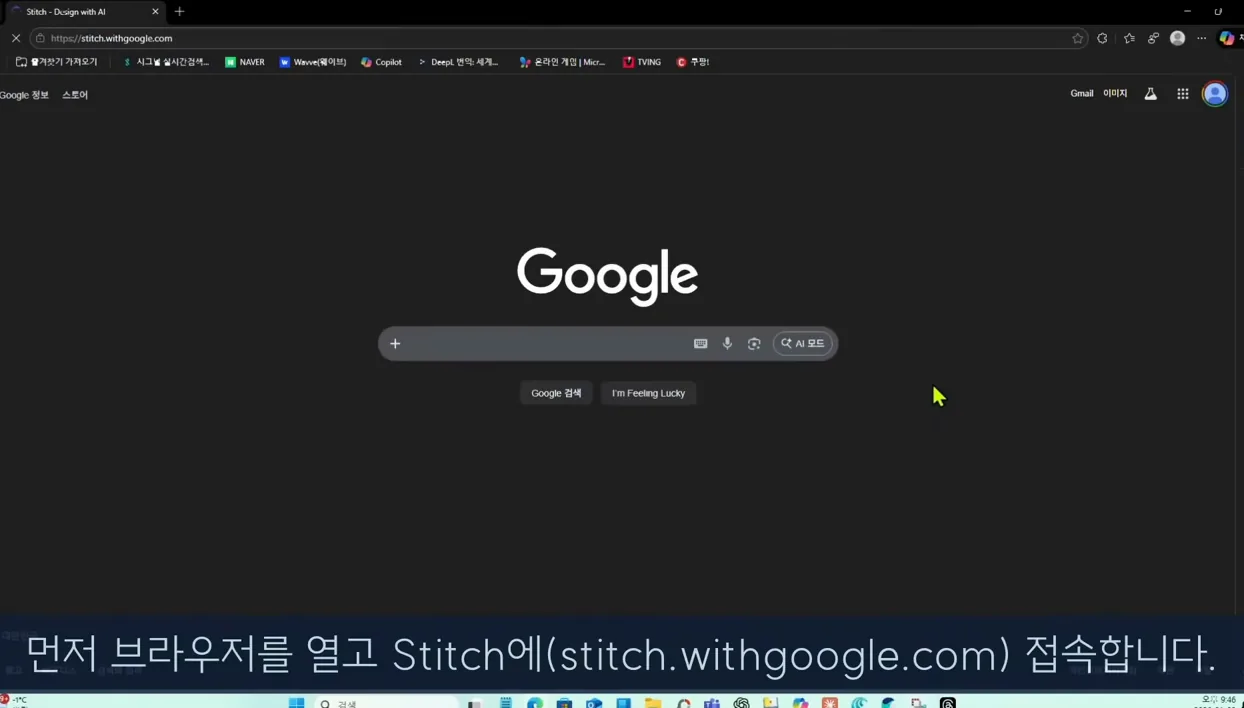The height and width of the screenshot is (708, 1244).
Task: Open the 시그널 실시간검색 bookmark
Action: click(166, 62)
